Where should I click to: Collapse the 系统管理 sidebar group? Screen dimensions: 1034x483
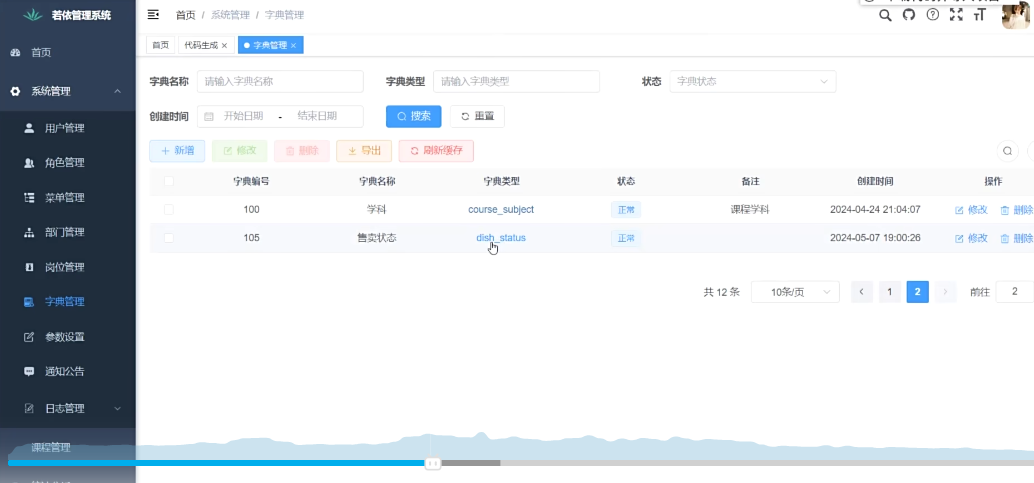(117, 91)
